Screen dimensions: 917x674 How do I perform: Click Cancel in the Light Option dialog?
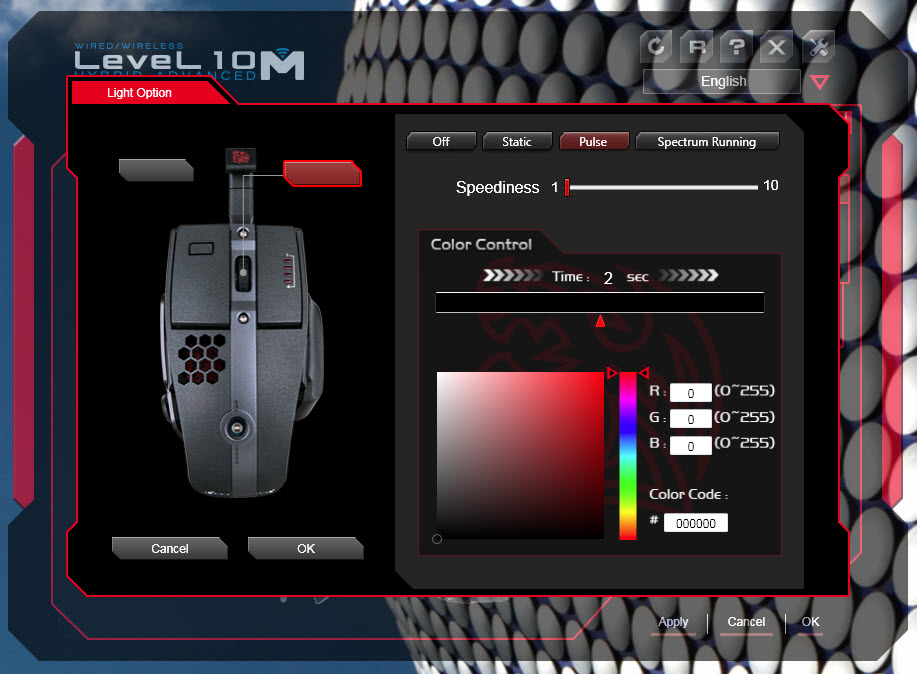coord(170,548)
